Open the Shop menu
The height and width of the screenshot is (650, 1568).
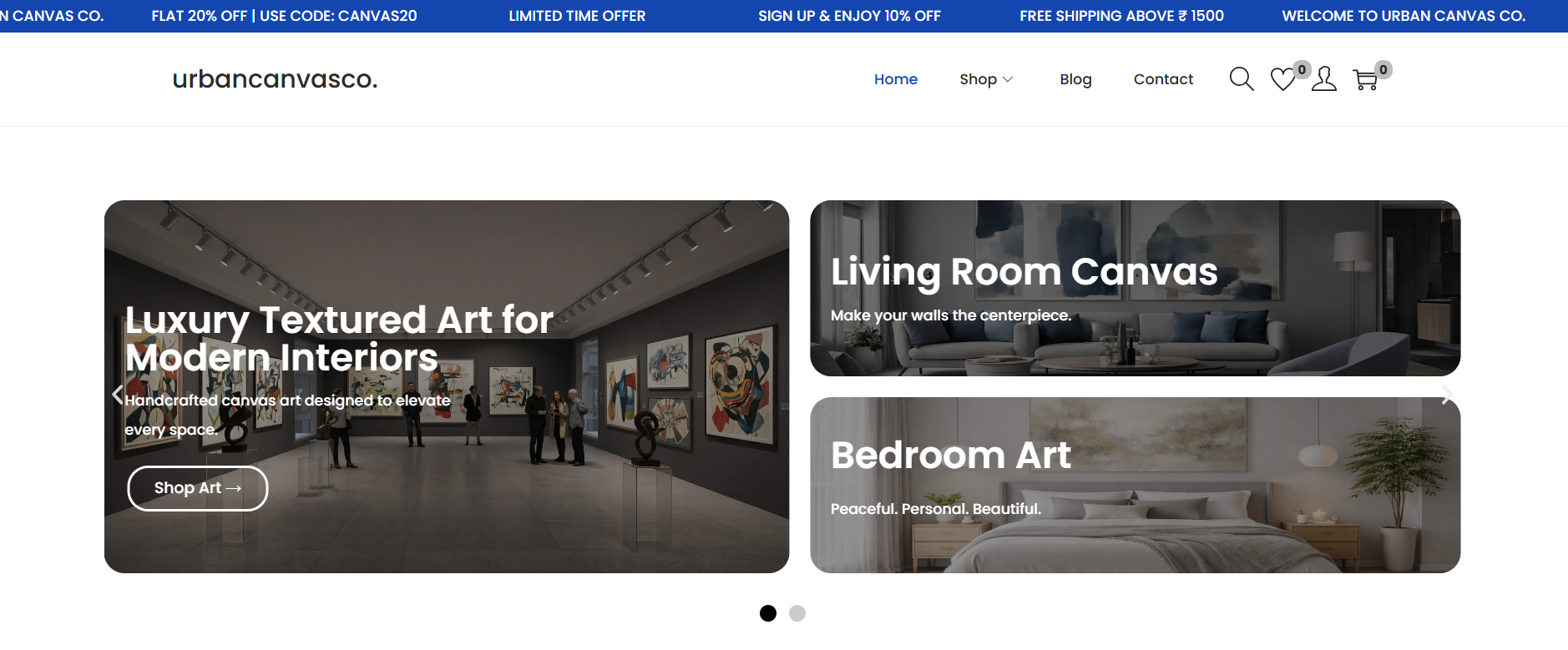point(979,79)
